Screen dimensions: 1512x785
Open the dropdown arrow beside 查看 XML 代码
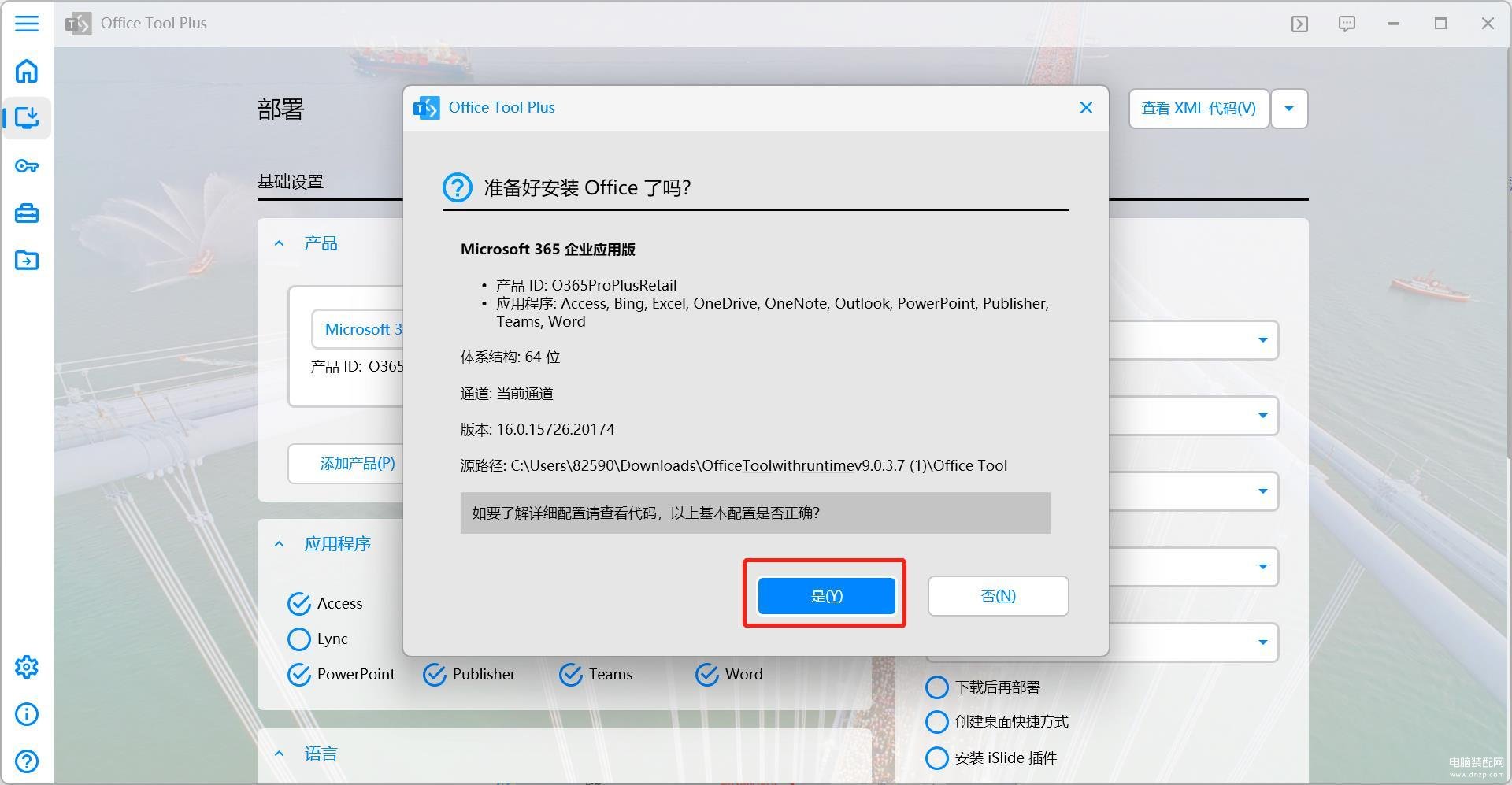[1289, 109]
